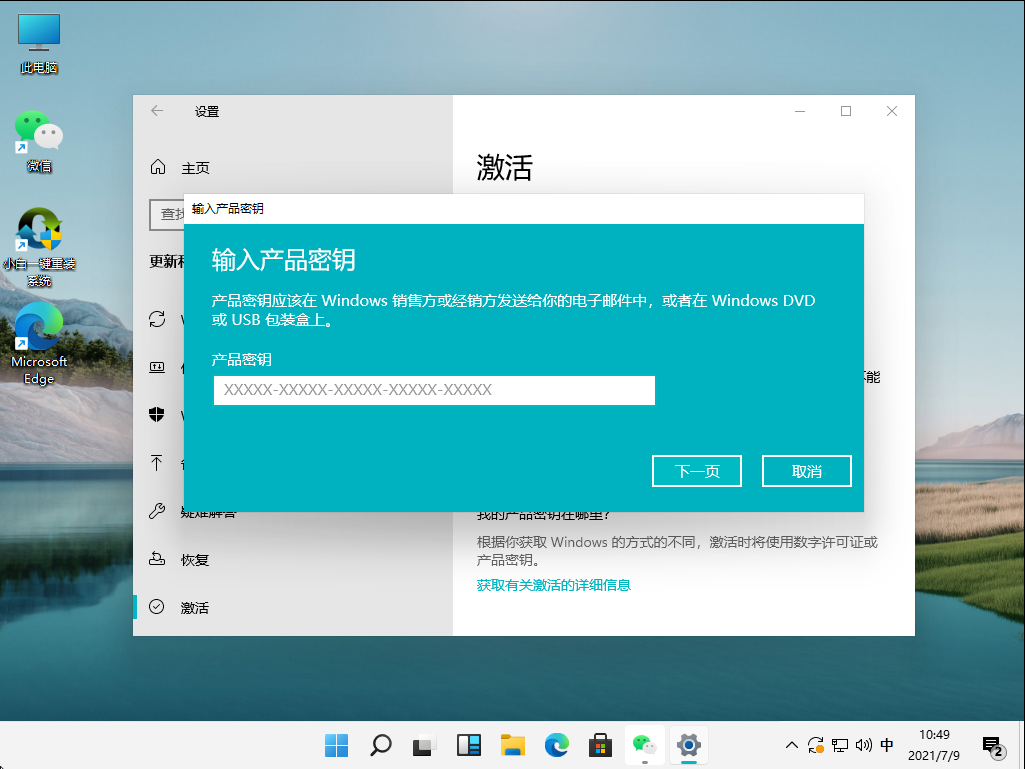Open taskbar Search
Viewport: 1025px width, 769px height.
click(x=380, y=745)
